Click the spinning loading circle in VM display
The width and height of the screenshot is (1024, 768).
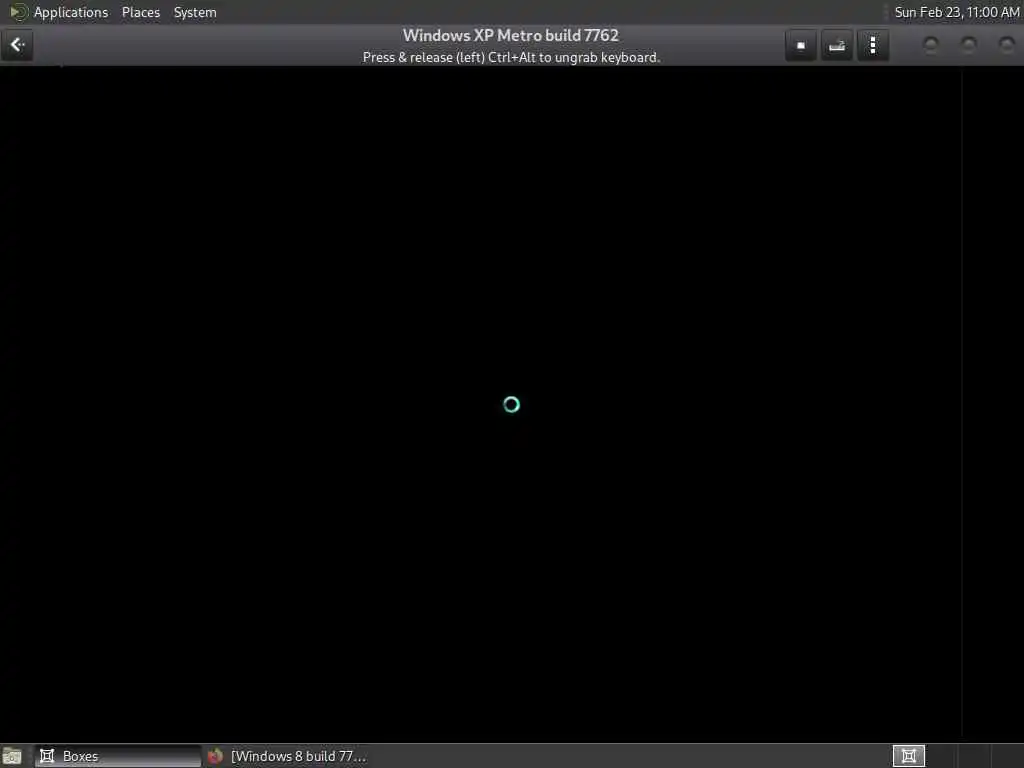511,405
